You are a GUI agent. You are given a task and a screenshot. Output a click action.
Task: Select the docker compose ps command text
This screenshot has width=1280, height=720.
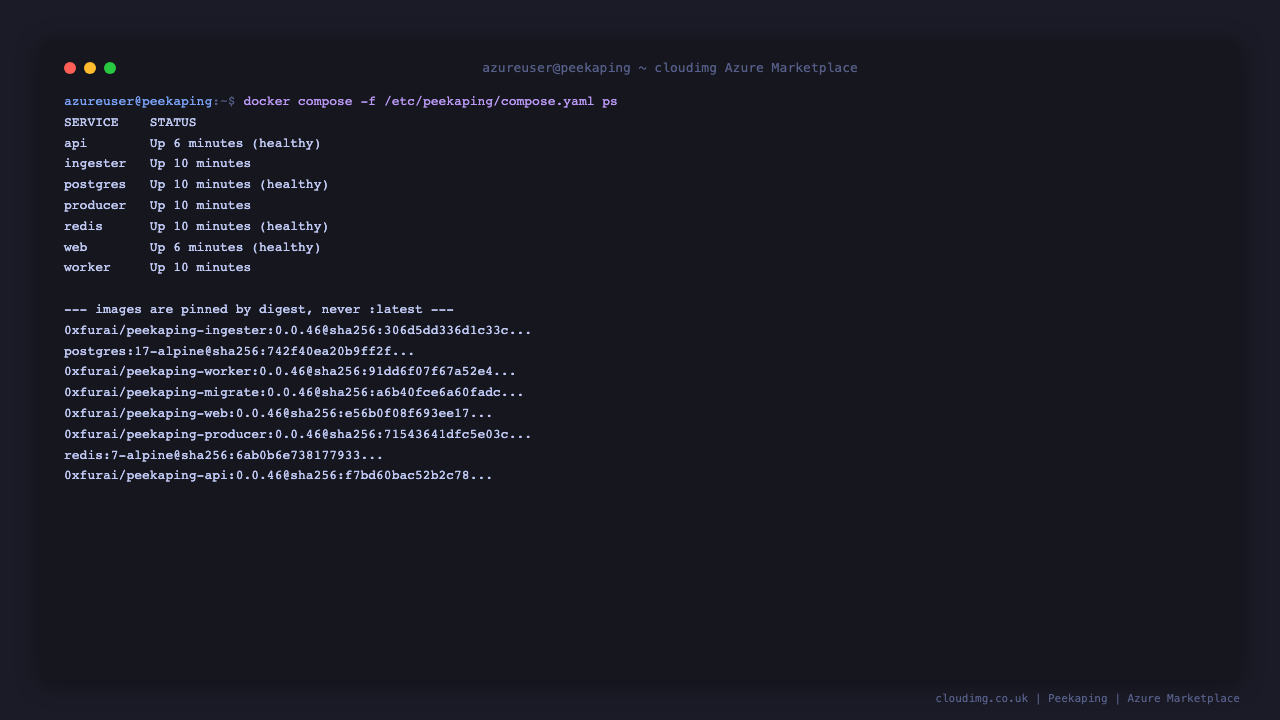pos(430,101)
